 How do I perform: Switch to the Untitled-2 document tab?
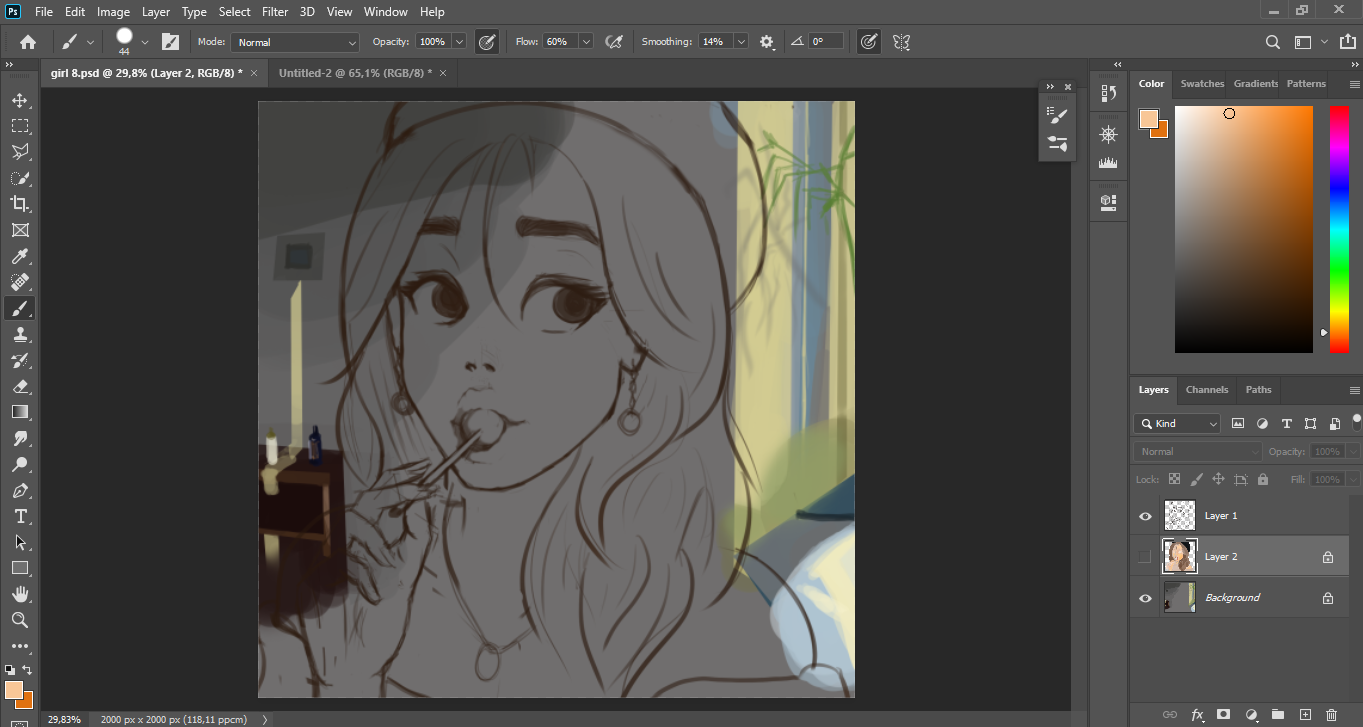pos(355,73)
